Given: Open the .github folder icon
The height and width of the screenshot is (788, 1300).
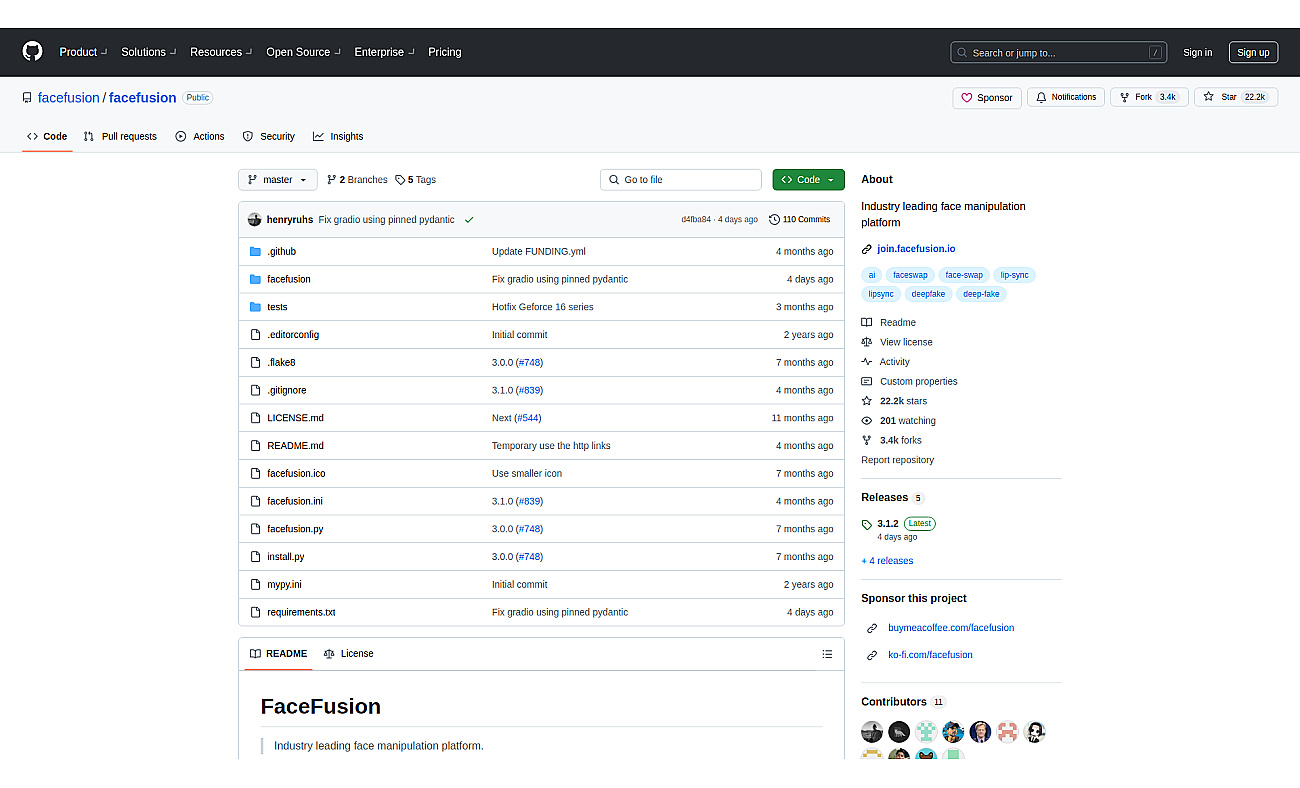Looking at the screenshot, I should click(x=255, y=251).
